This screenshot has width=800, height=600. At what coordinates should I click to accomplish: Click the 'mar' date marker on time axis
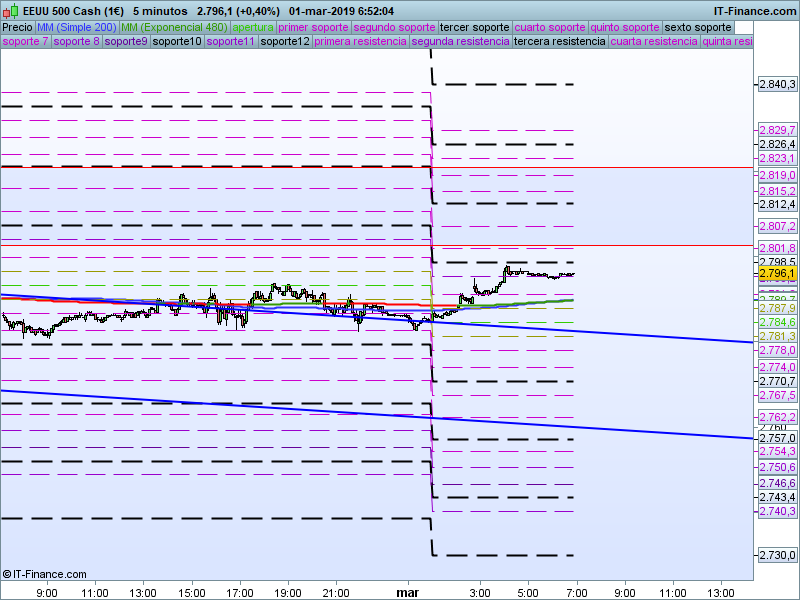pos(409,592)
